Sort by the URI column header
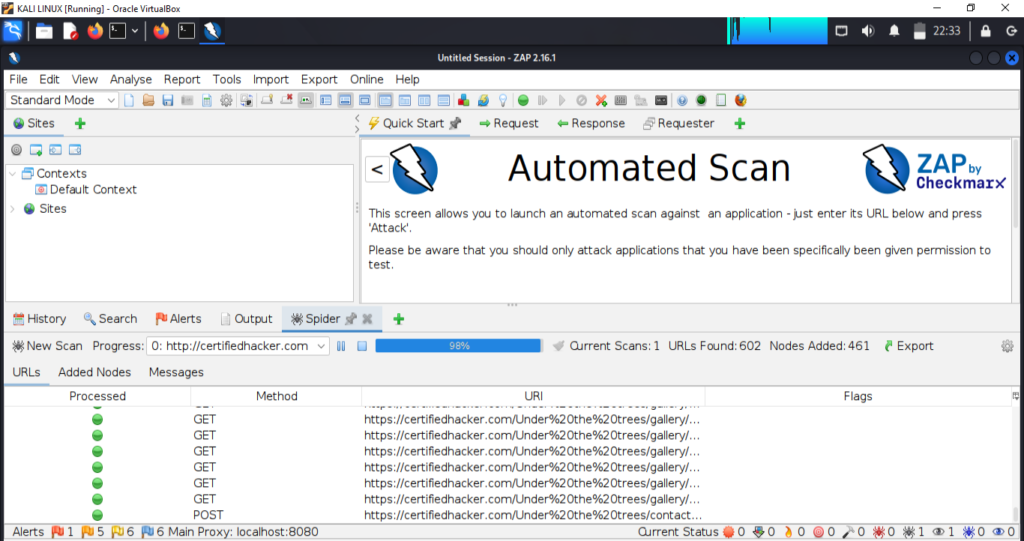Viewport: 1024px width, 541px height. tap(533, 396)
